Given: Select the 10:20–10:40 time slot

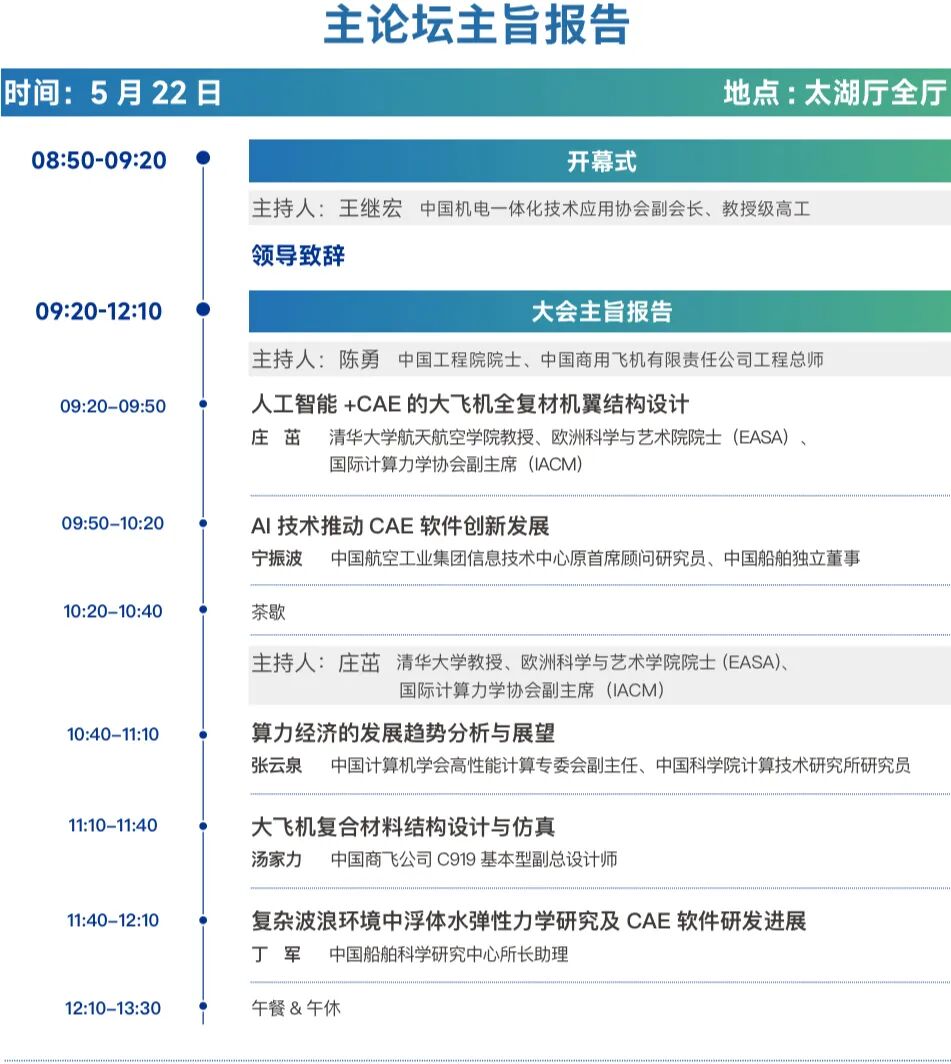Looking at the screenshot, I should tap(113, 611).
